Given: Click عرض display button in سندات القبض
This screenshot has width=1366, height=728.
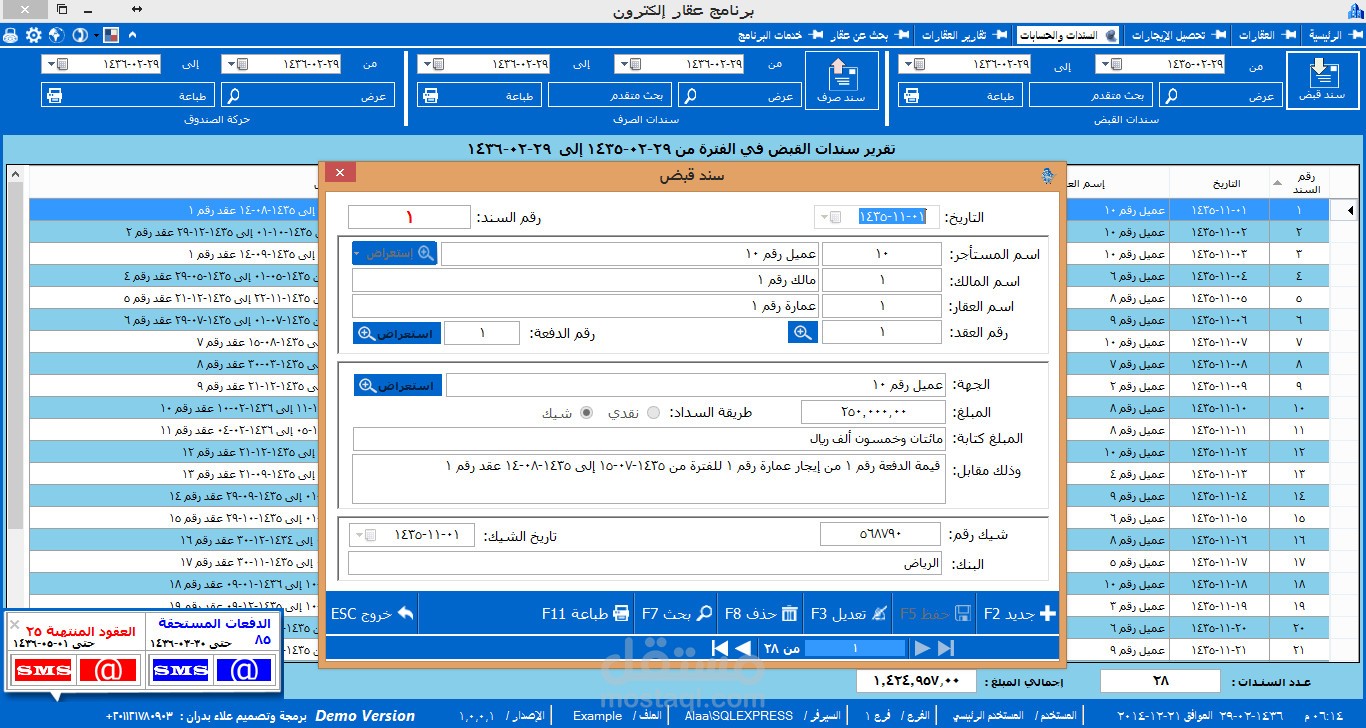Looking at the screenshot, I should tap(1220, 95).
